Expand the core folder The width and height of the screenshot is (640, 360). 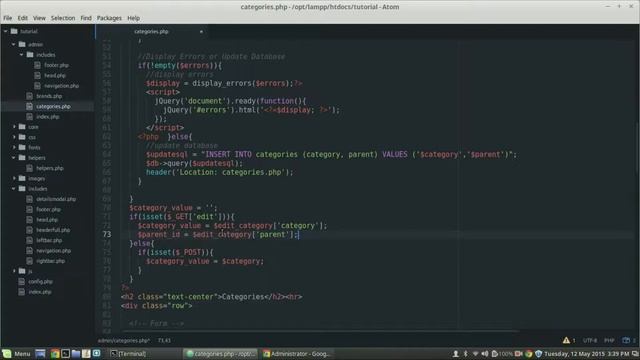[x=14, y=127]
